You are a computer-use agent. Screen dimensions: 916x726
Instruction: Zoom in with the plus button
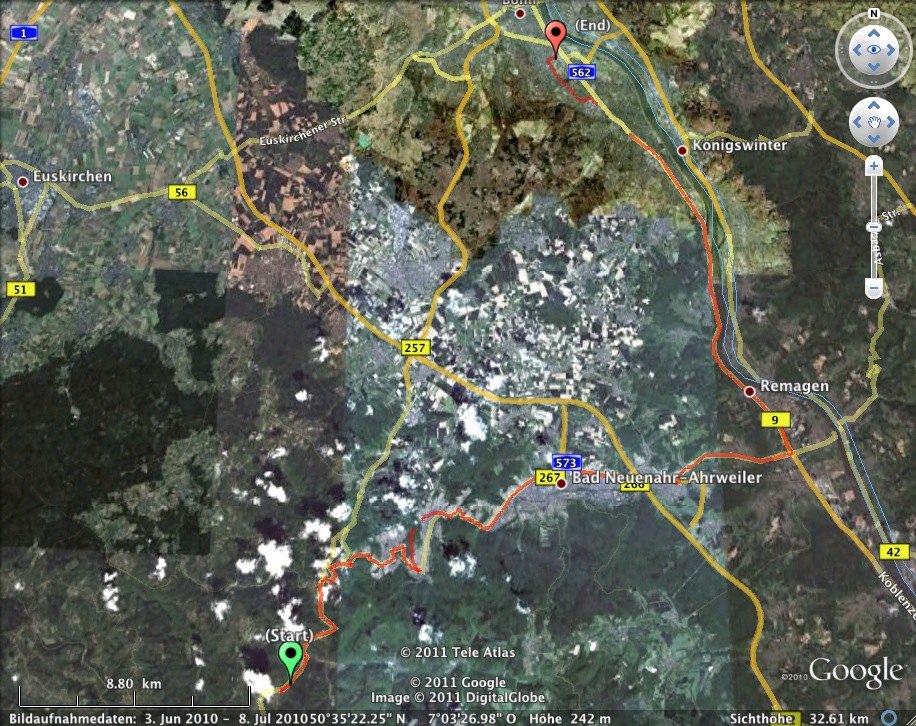pos(874,166)
